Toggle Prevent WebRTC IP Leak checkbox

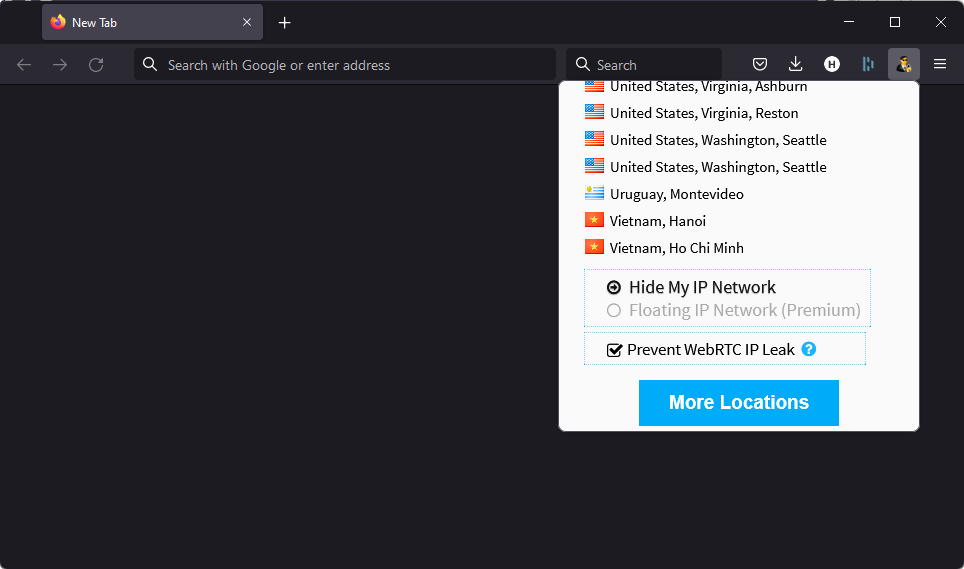pyautogui.click(x=614, y=350)
